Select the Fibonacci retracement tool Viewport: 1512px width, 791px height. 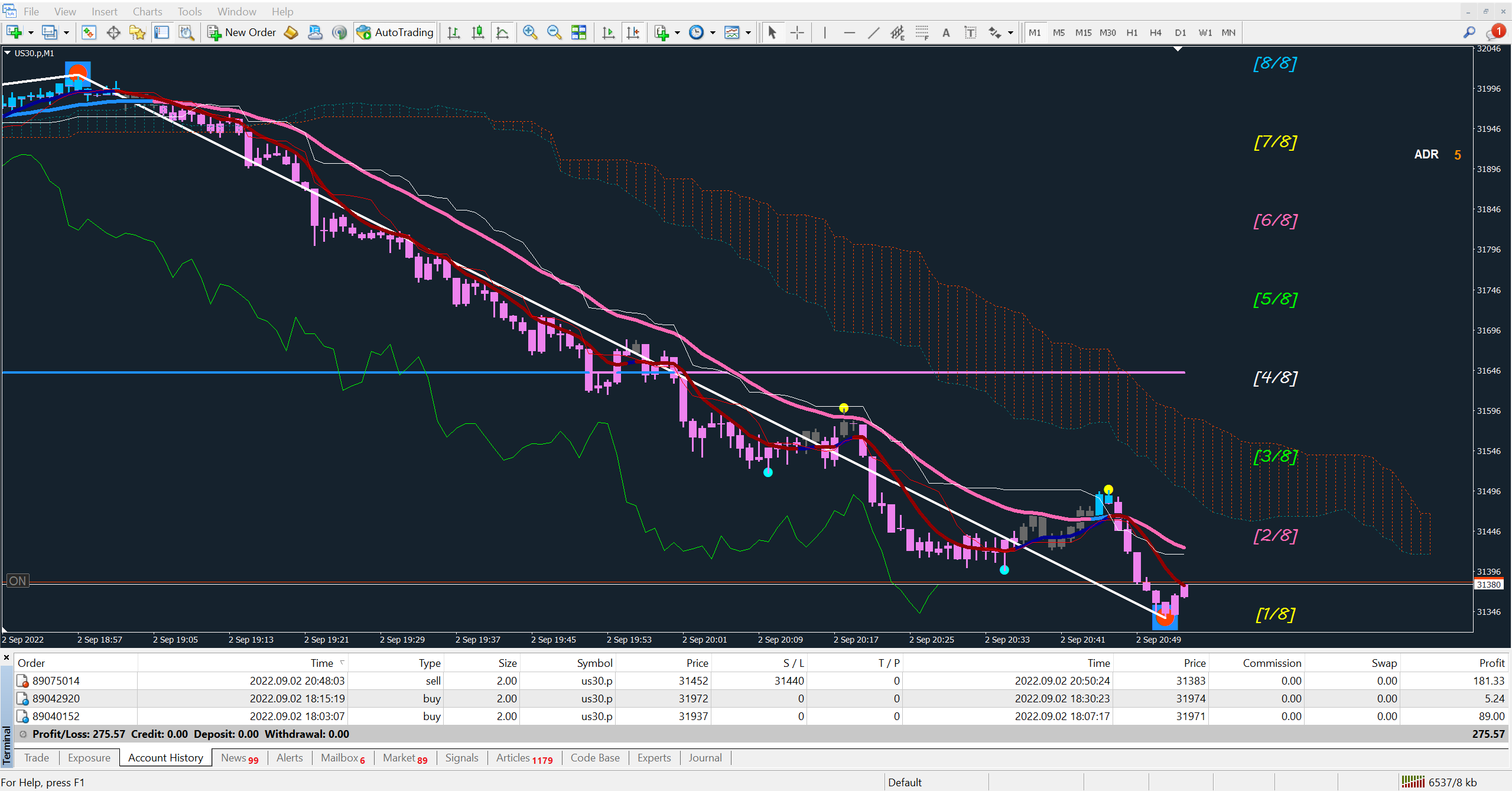coord(922,33)
